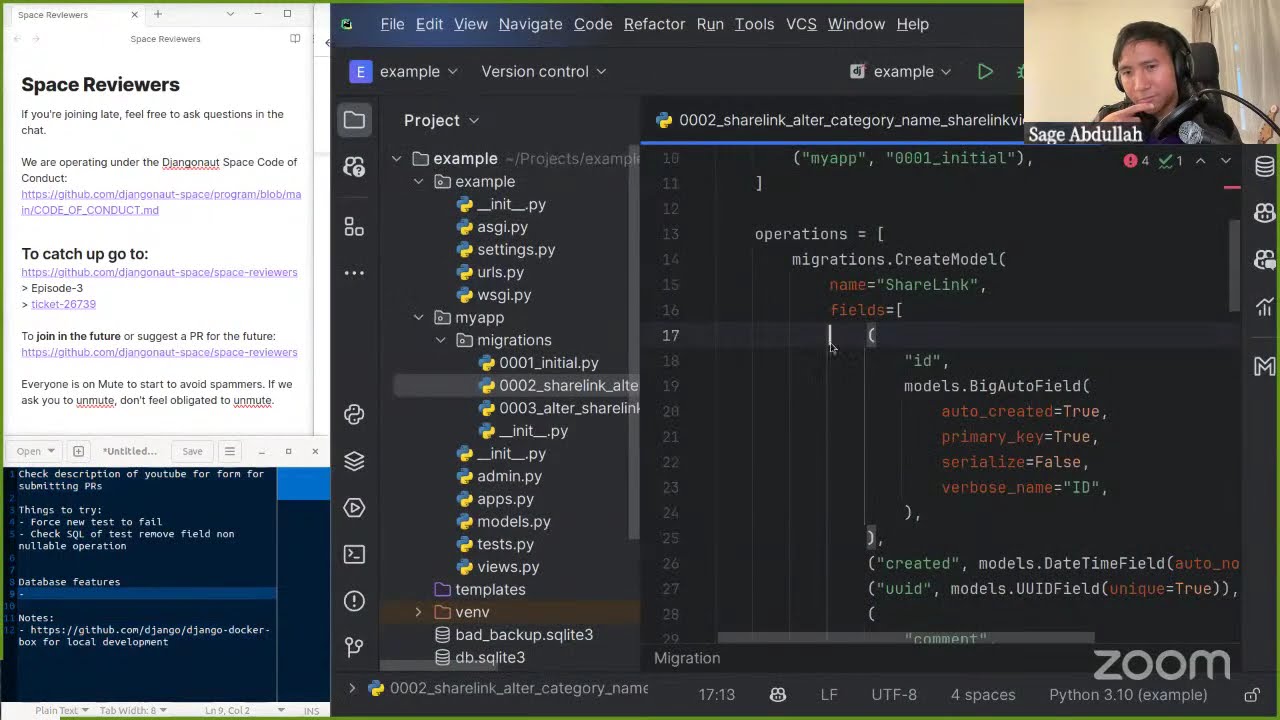Click the More tool windows ellipsis icon
The image size is (1280, 720).
[354, 272]
